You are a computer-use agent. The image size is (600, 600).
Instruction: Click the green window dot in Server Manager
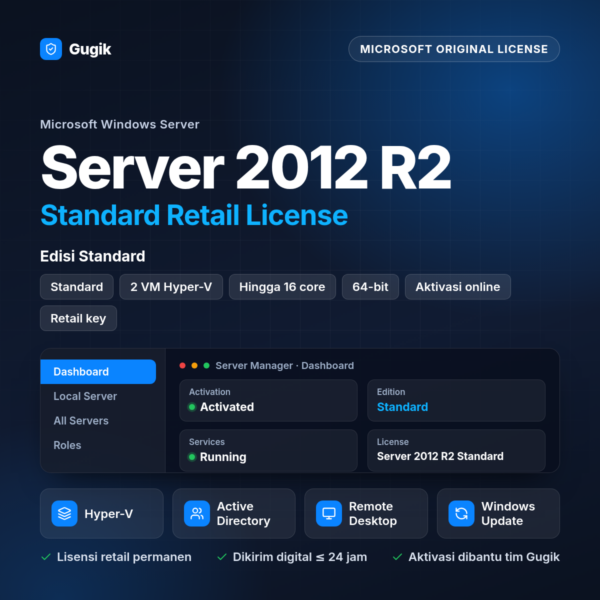click(206, 365)
